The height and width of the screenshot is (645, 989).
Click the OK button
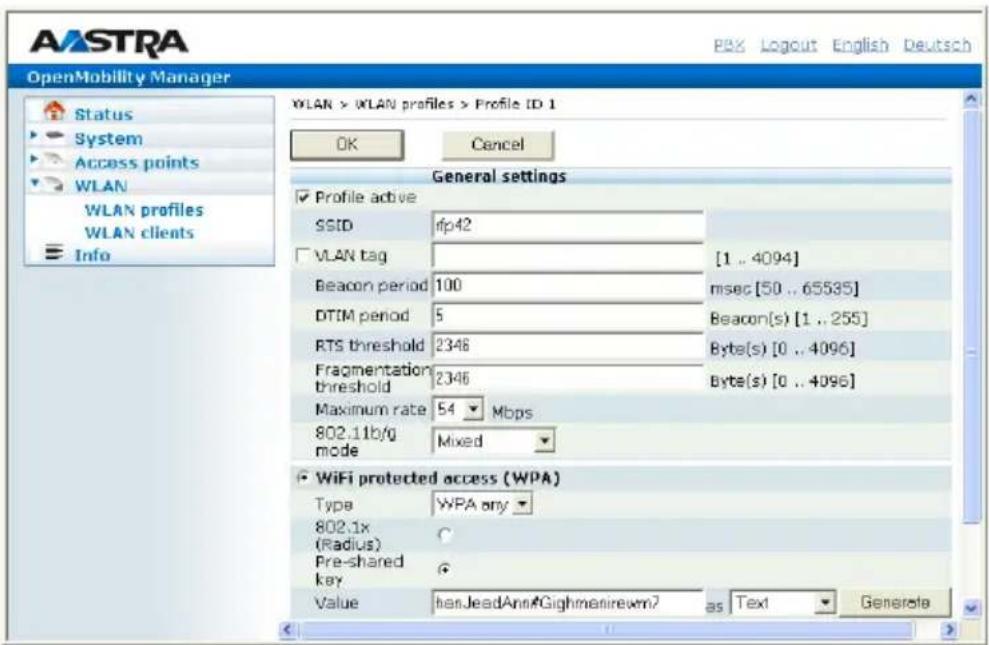point(347,145)
